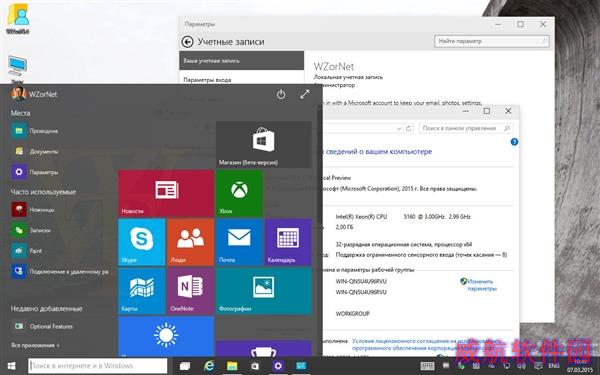Launch the OneNote tile
The image size is (600, 375).
tap(190, 291)
